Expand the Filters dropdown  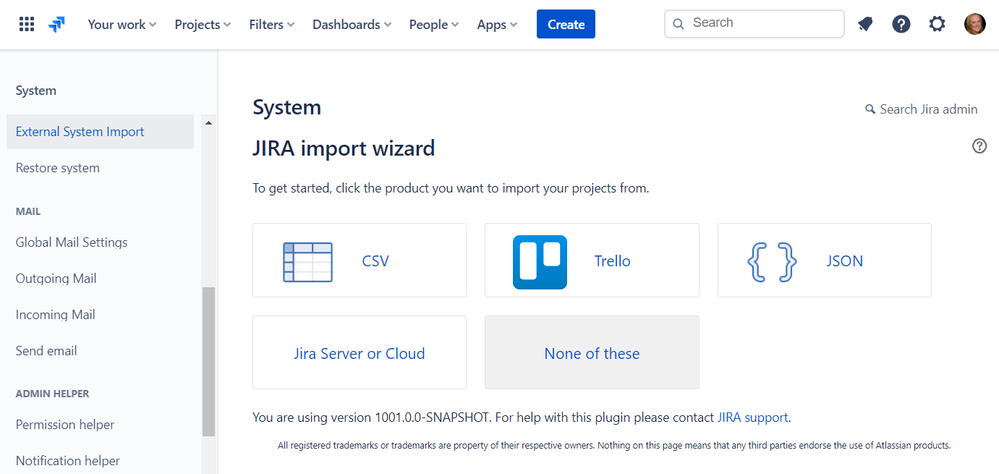tap(272, 25)
